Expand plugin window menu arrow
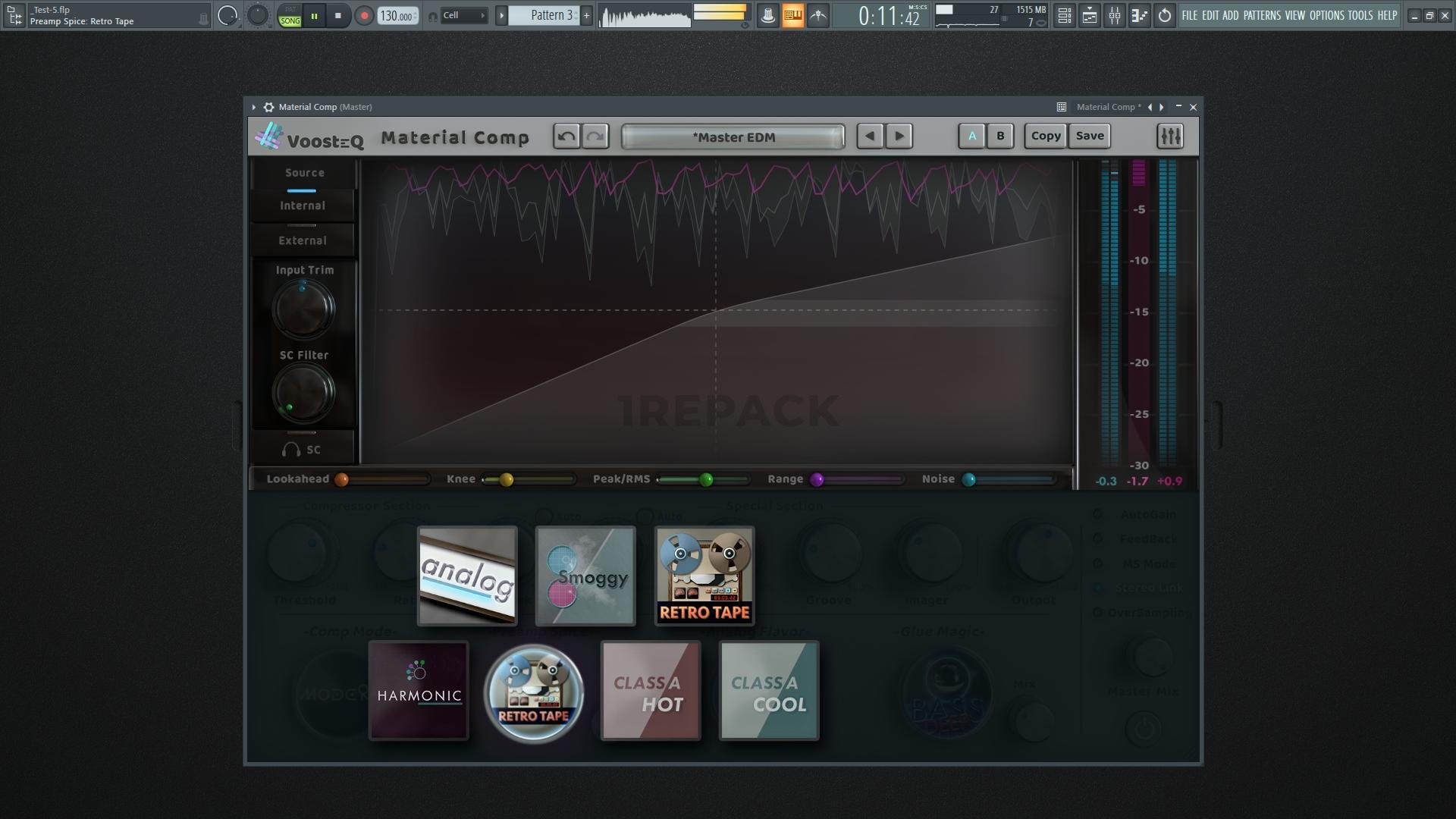1456x819 pixels. tap(254, 107)
